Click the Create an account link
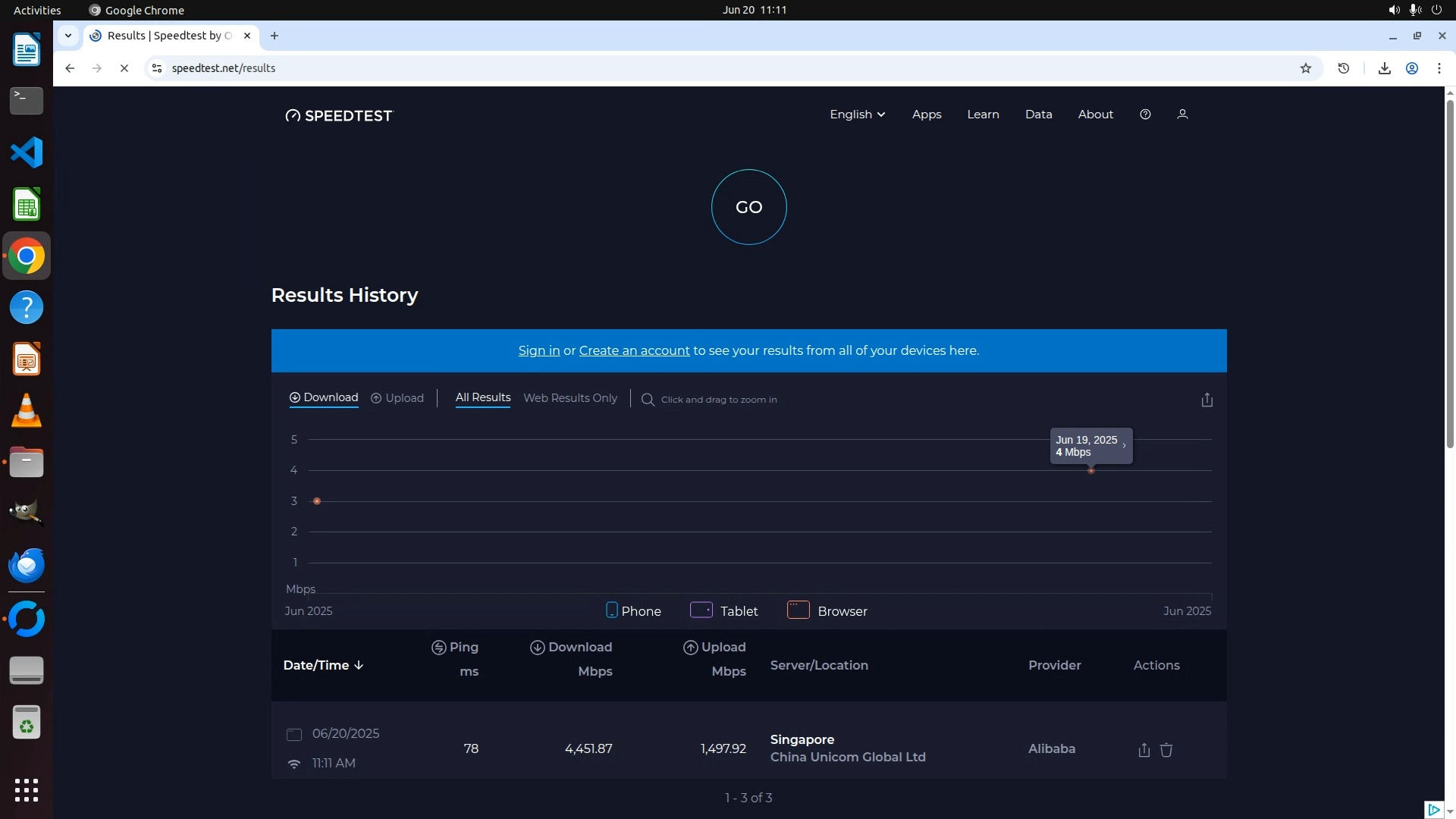1456x819 pixels. pyautogui.click(x=634, y=350)
